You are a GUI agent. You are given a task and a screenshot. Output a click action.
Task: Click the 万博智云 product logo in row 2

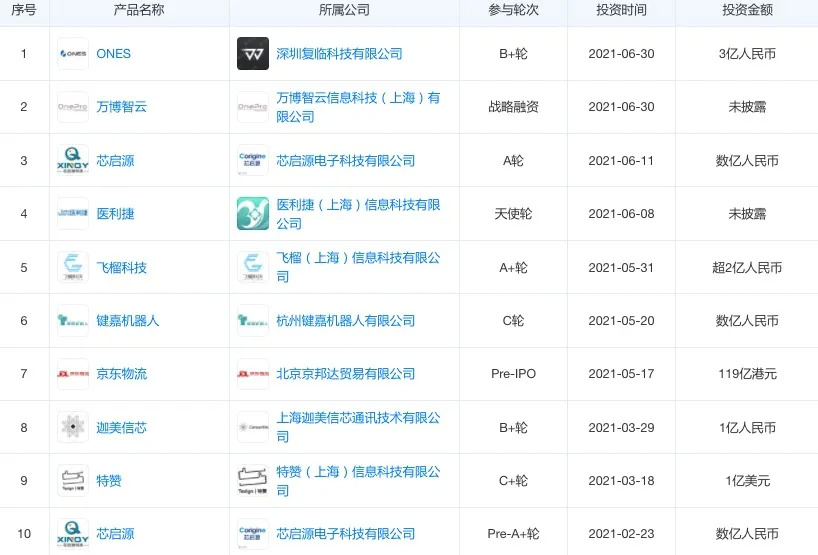[x=73, y=107]
